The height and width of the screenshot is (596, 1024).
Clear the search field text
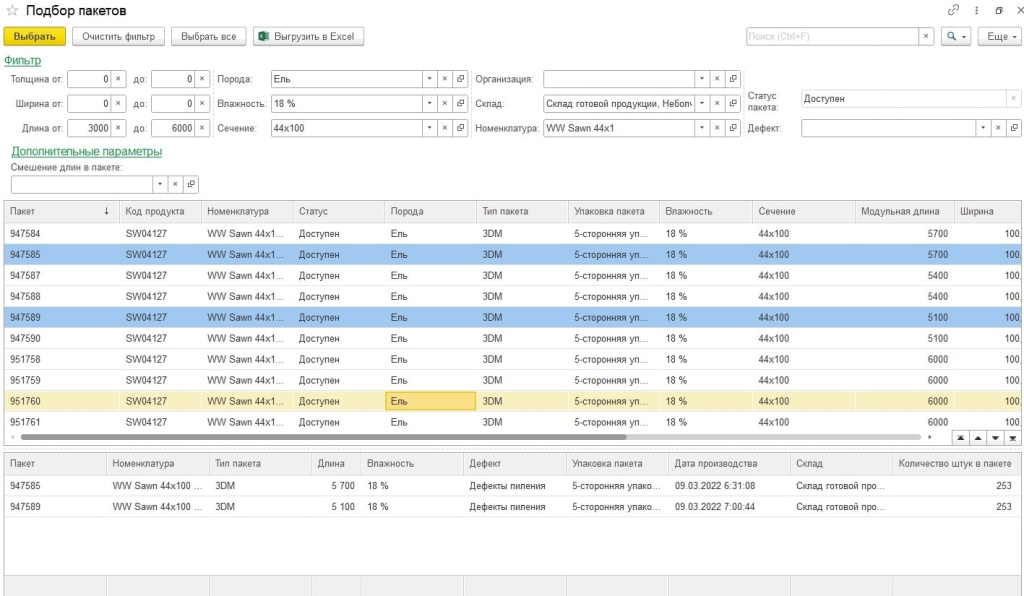point(926,37)
